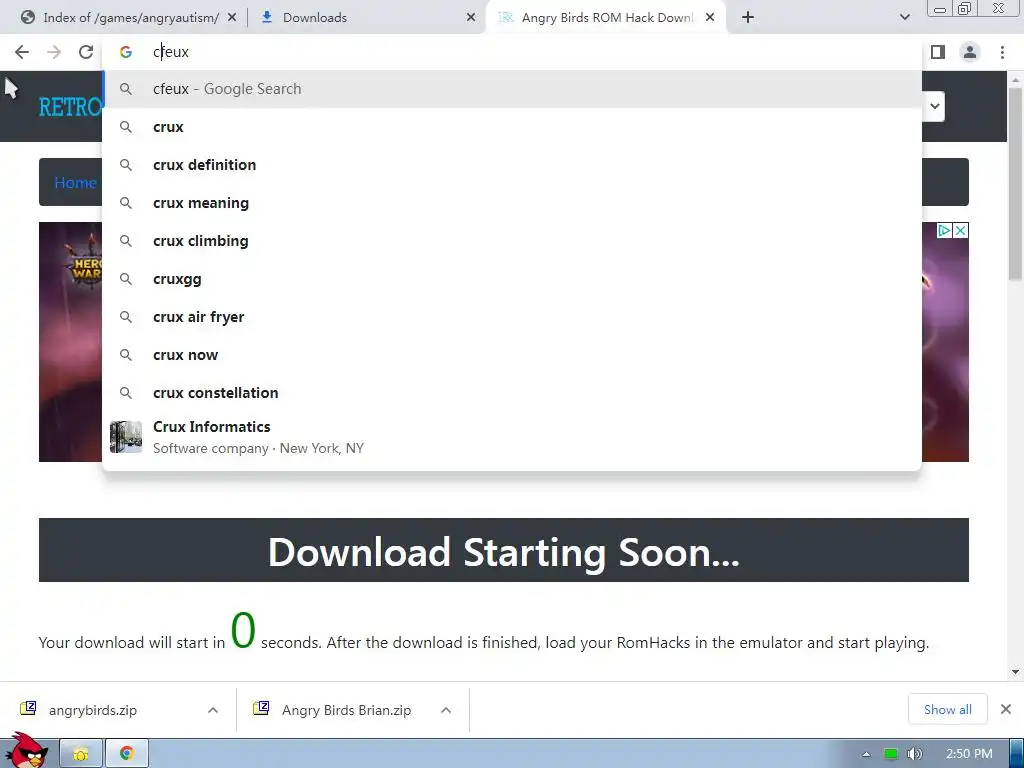1024x768 pixels.
Task: Select the Angry Birds ROM Hack tab
Action: pyautogui.click(x=606, y=18)
